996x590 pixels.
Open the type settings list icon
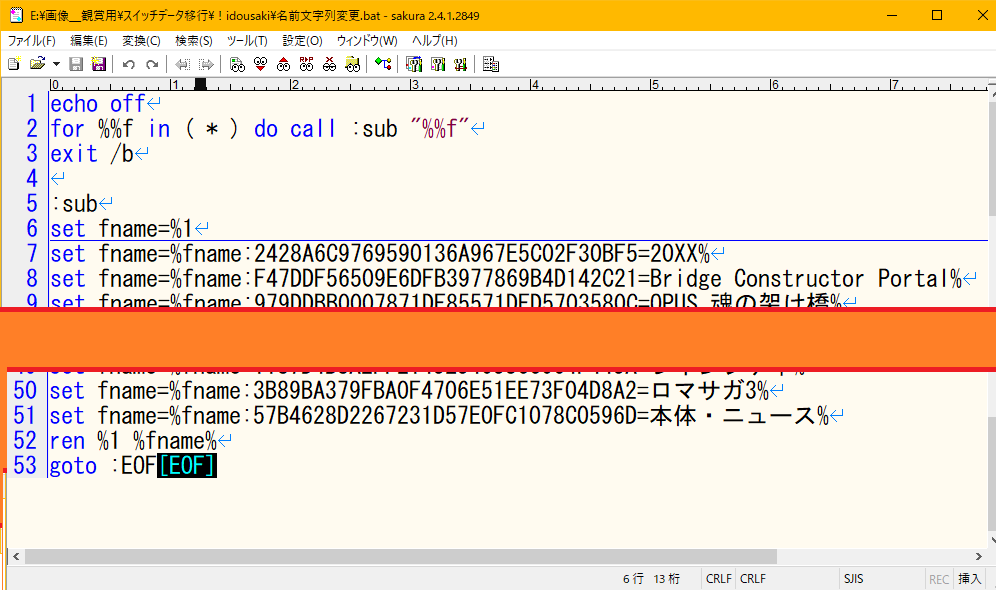pos(414,64)
